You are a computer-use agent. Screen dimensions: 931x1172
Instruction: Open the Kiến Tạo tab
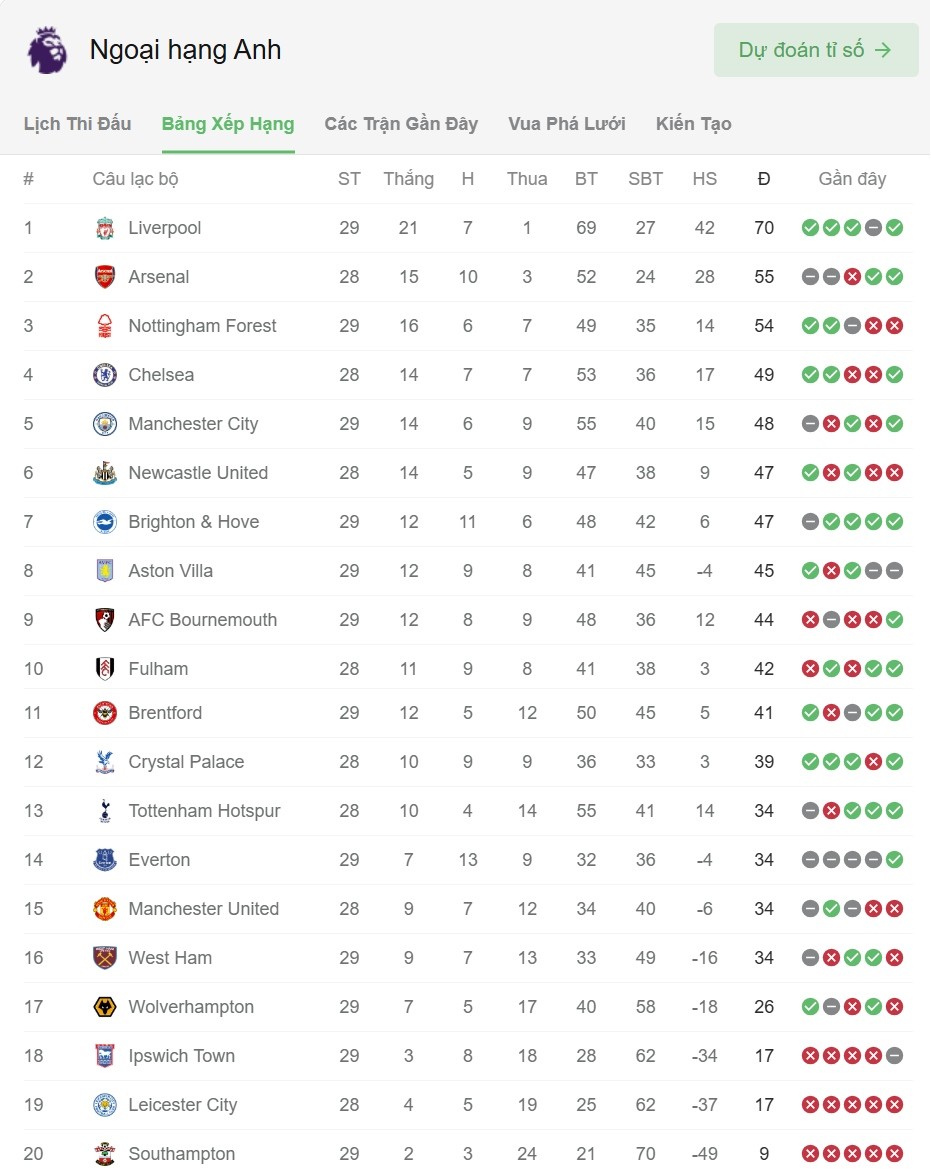(694, 124)
